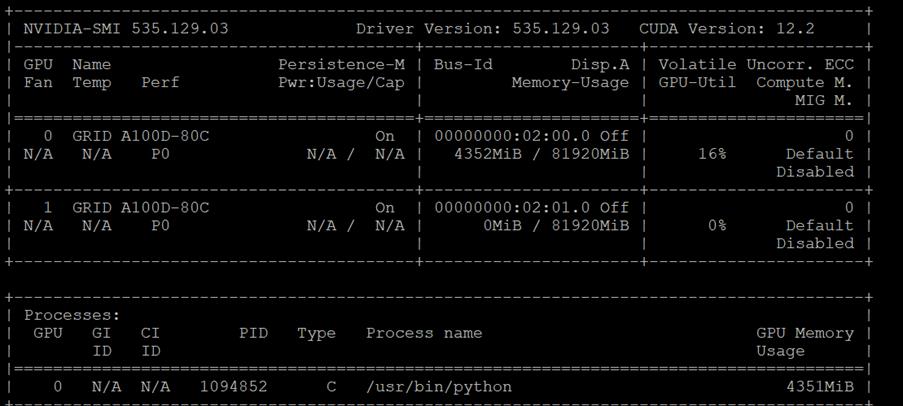Screen dimensions: 903x406
Task: Click the GPU-Util column header
Action: click(x=697, y=82)
